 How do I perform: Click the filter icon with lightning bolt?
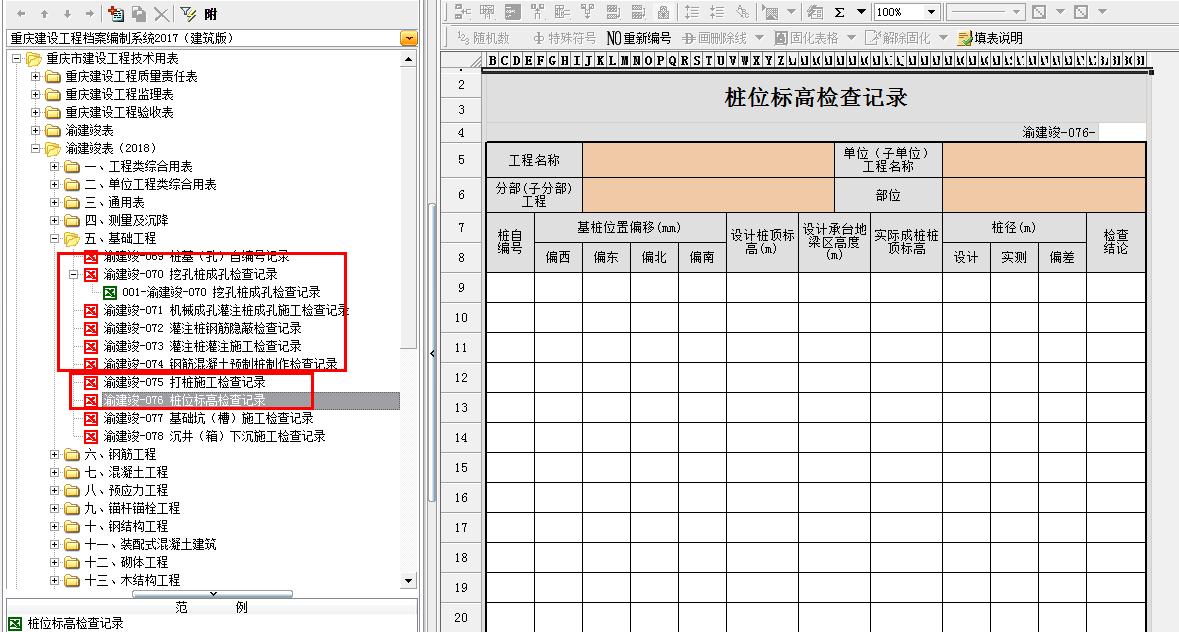(188, 13)
